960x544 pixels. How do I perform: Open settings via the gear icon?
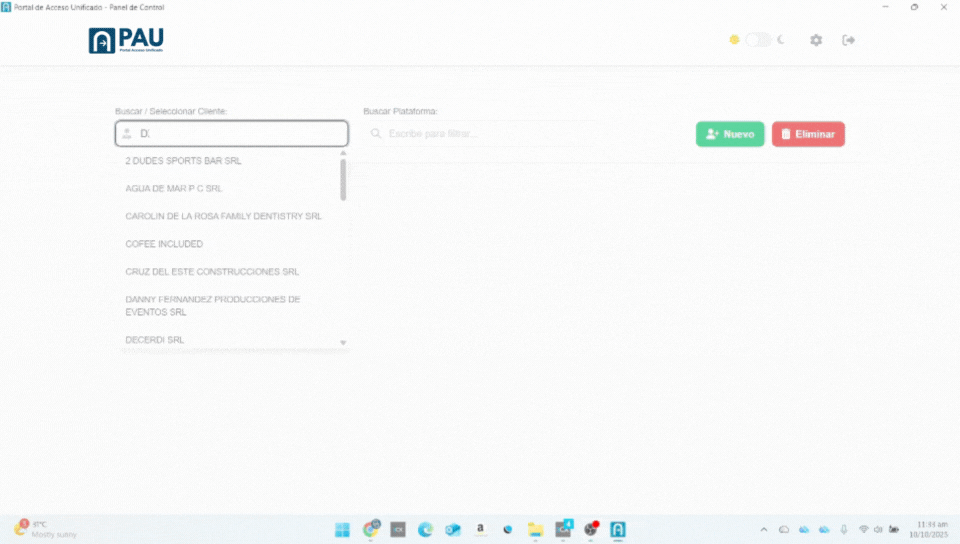(x=816, y=40)
